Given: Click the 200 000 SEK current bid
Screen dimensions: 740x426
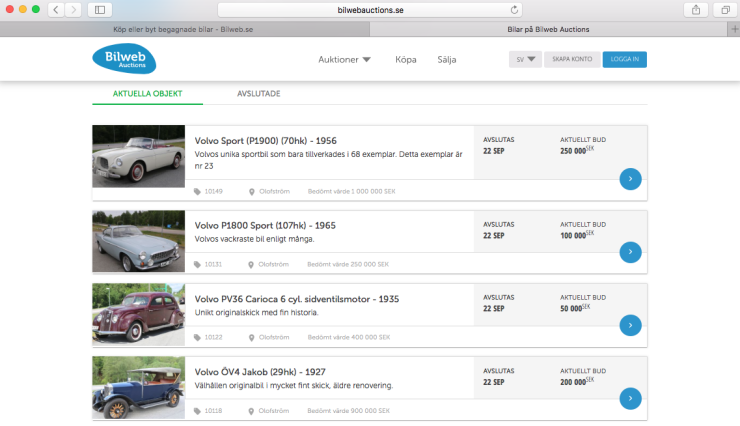Looking at the screenshot, I should pyautogui.click(x=577, y=382).
